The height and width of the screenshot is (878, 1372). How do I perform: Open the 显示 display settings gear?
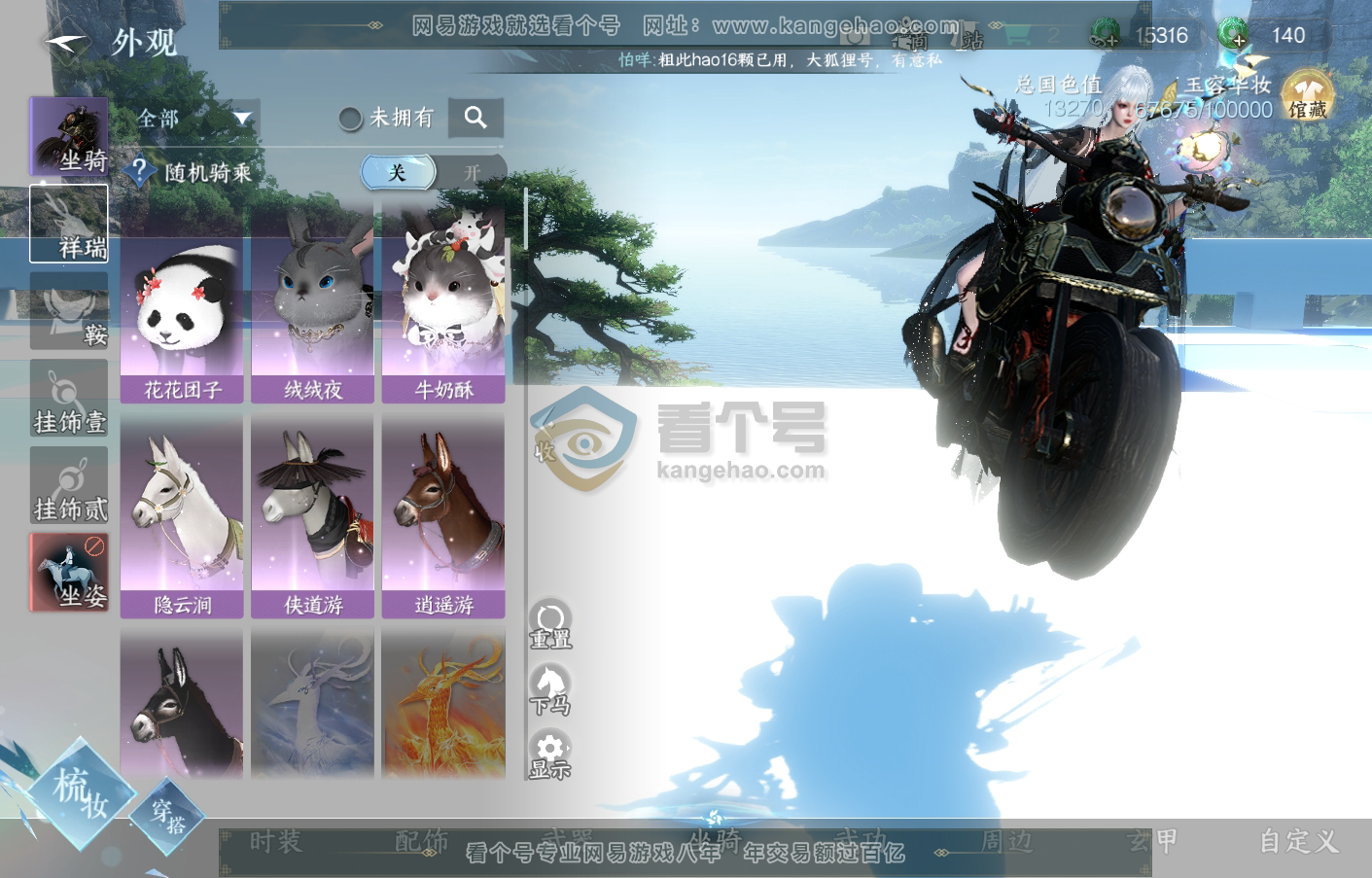[550, 755]
